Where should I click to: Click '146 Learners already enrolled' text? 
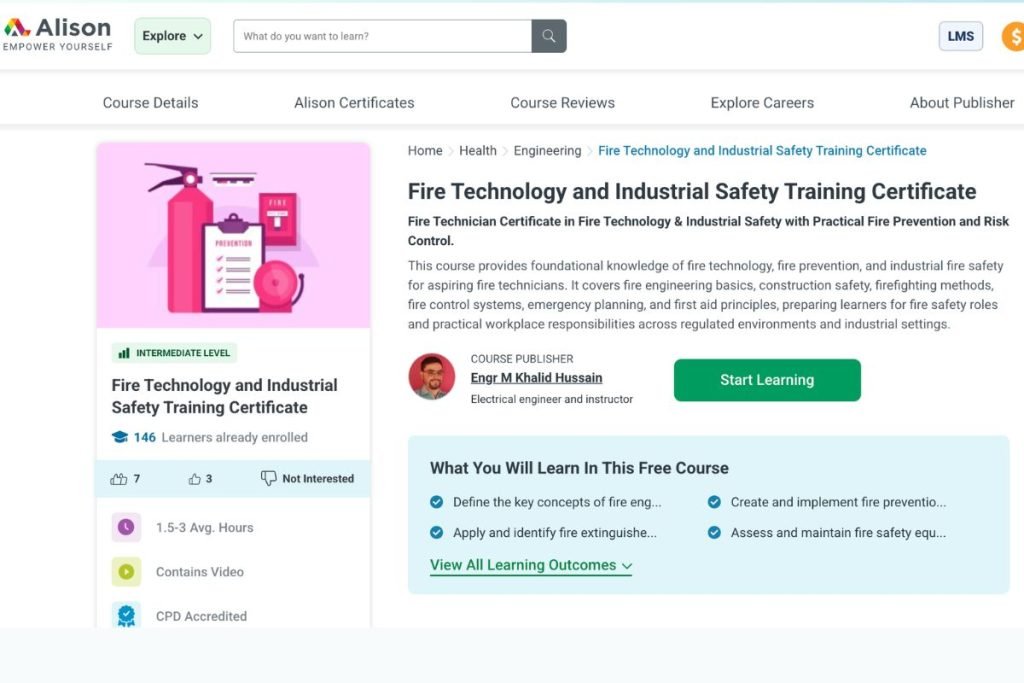coord(221,437)
